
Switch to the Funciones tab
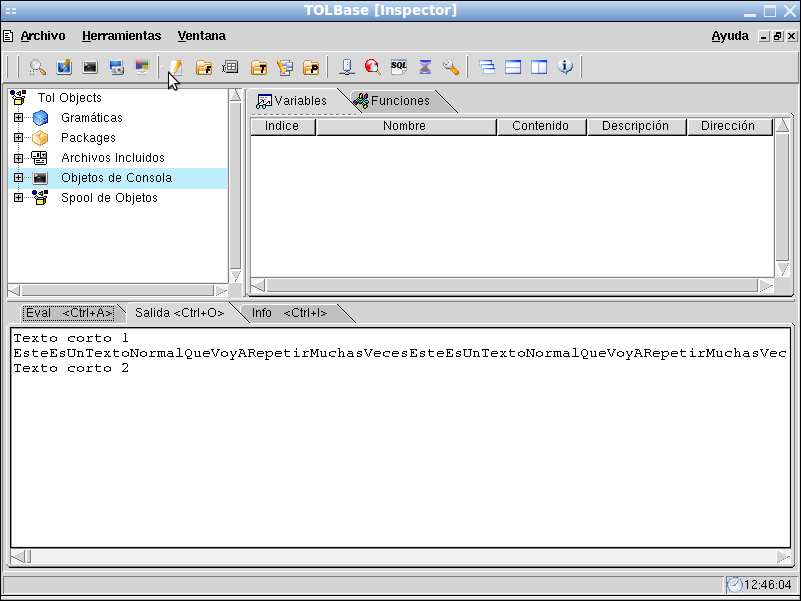click(399, 101)
